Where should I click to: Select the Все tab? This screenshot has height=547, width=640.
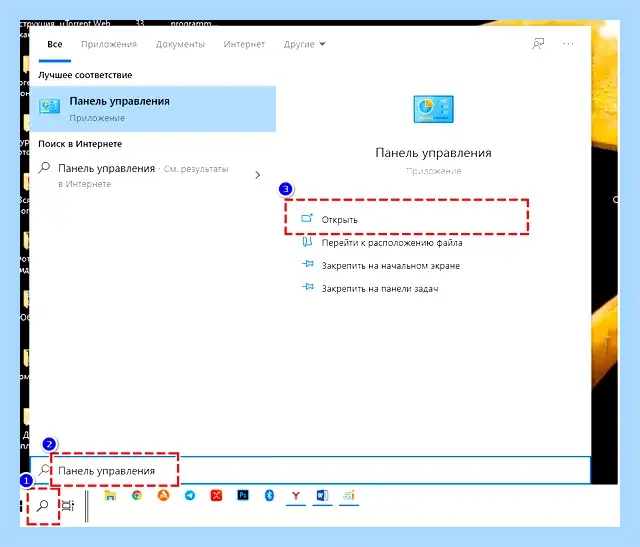55,44
